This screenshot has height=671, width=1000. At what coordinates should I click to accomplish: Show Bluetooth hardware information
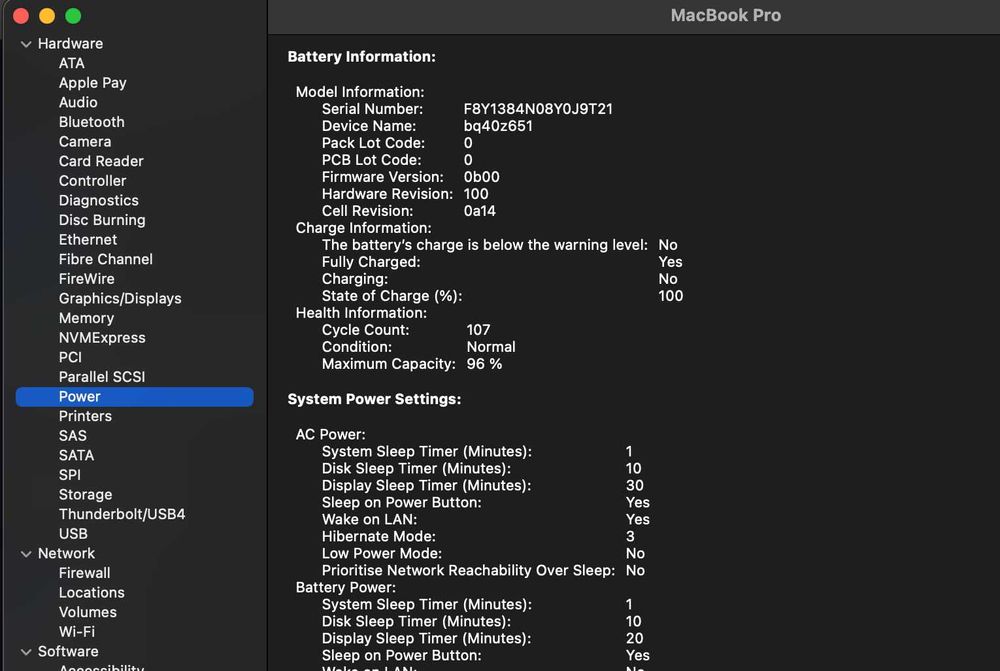(91, 122)
